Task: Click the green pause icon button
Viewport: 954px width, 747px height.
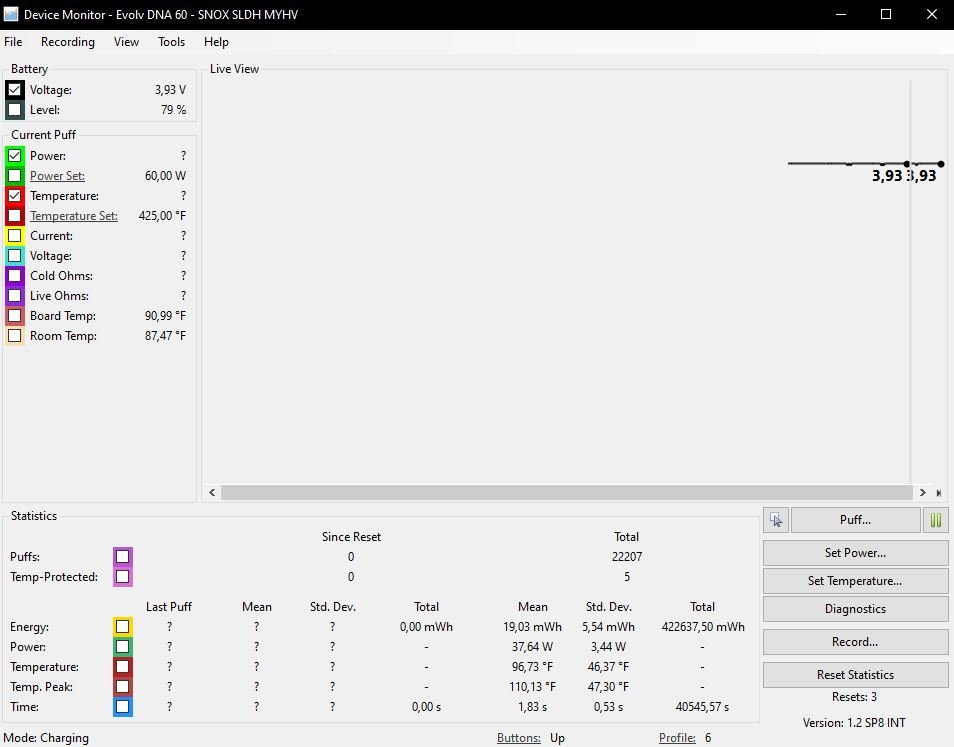Action: coord(936,519)
